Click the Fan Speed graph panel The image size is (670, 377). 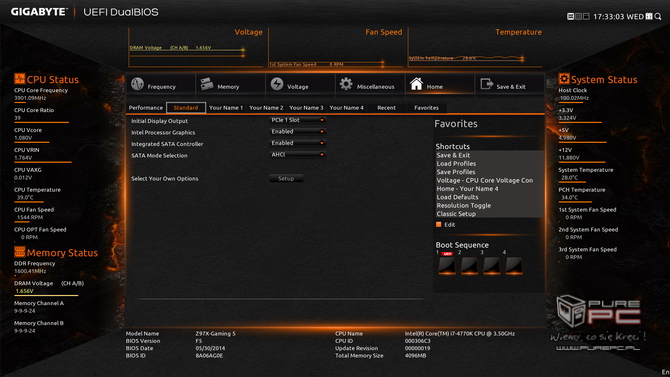[336, 47]
